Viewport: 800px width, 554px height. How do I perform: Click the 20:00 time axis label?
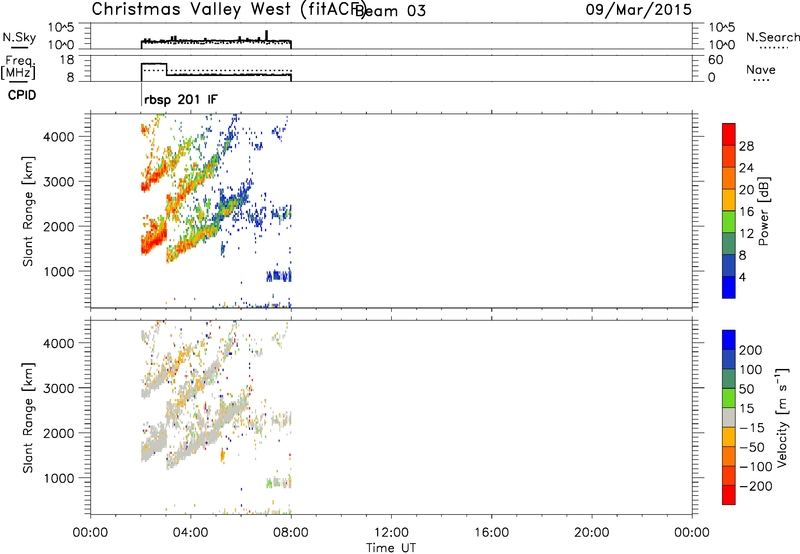click(x=592, y=533)
